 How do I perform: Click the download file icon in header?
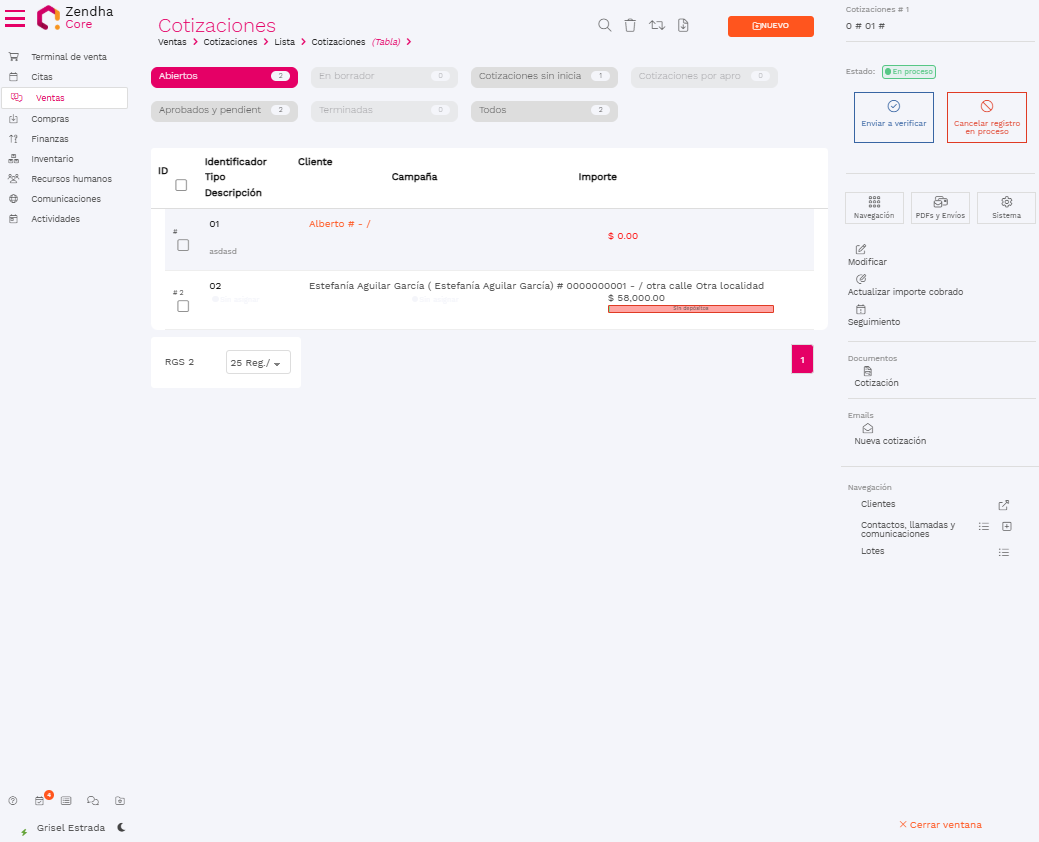tap(683, 26)
